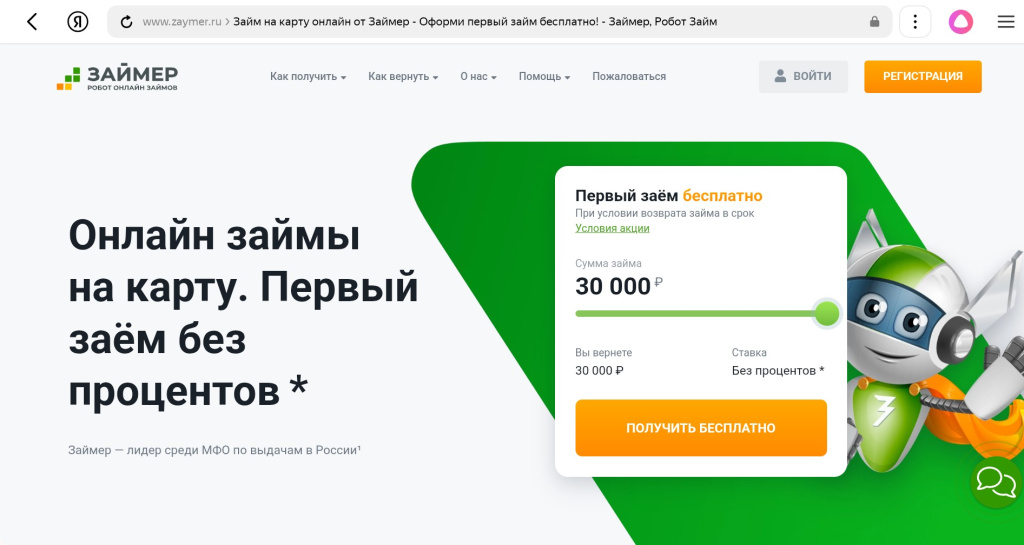Expand the "Как получить" dropdown
The height and width of the screenshot is (545, 1024).
tap(307, 77)
